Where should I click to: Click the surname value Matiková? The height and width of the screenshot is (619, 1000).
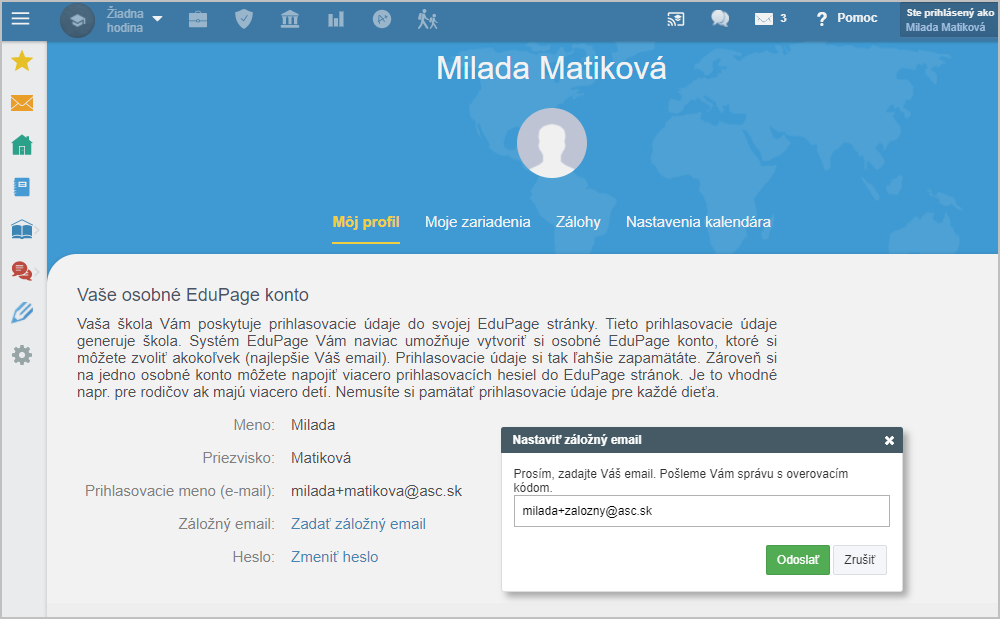pos(321,458)
